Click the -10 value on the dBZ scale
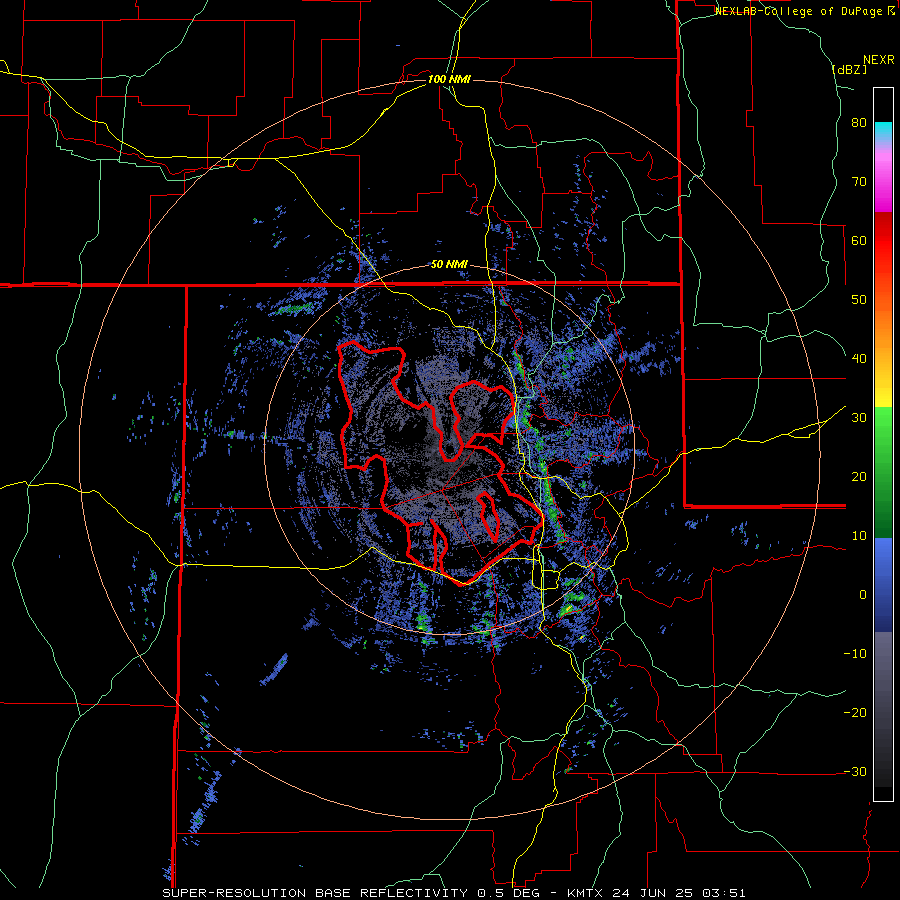 (x=855, y=653)
